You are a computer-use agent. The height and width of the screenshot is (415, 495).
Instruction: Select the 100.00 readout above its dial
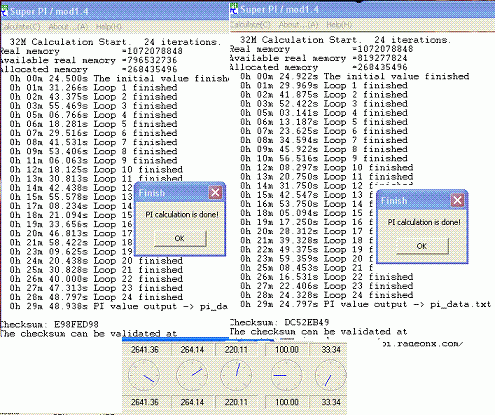287,350
